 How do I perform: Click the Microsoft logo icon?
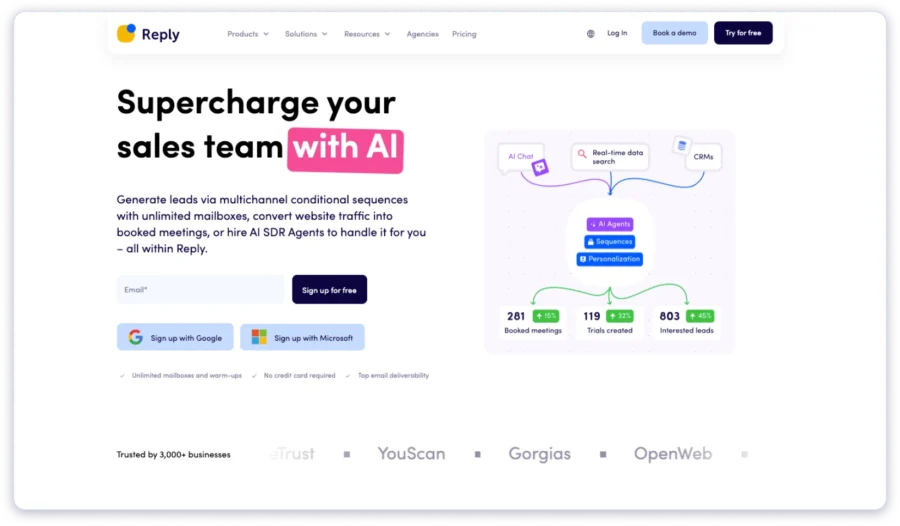(x=259, y=338)
